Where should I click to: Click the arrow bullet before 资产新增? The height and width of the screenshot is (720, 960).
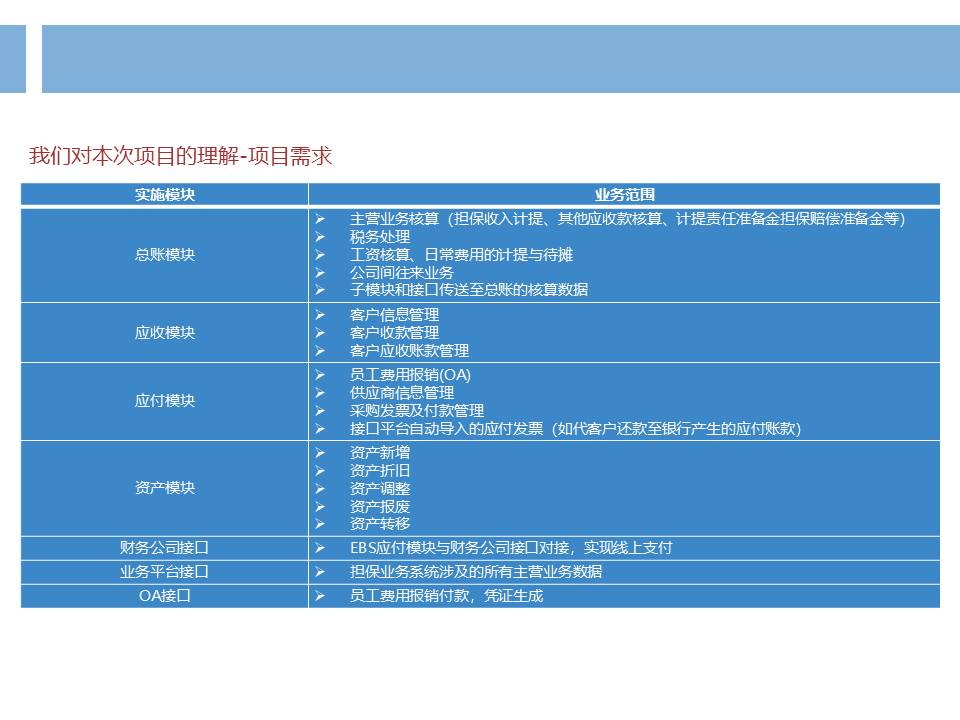320,452
